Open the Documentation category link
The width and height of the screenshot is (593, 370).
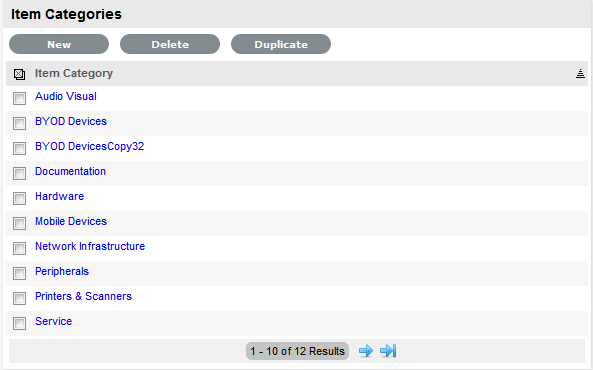(x=70, y=171)
